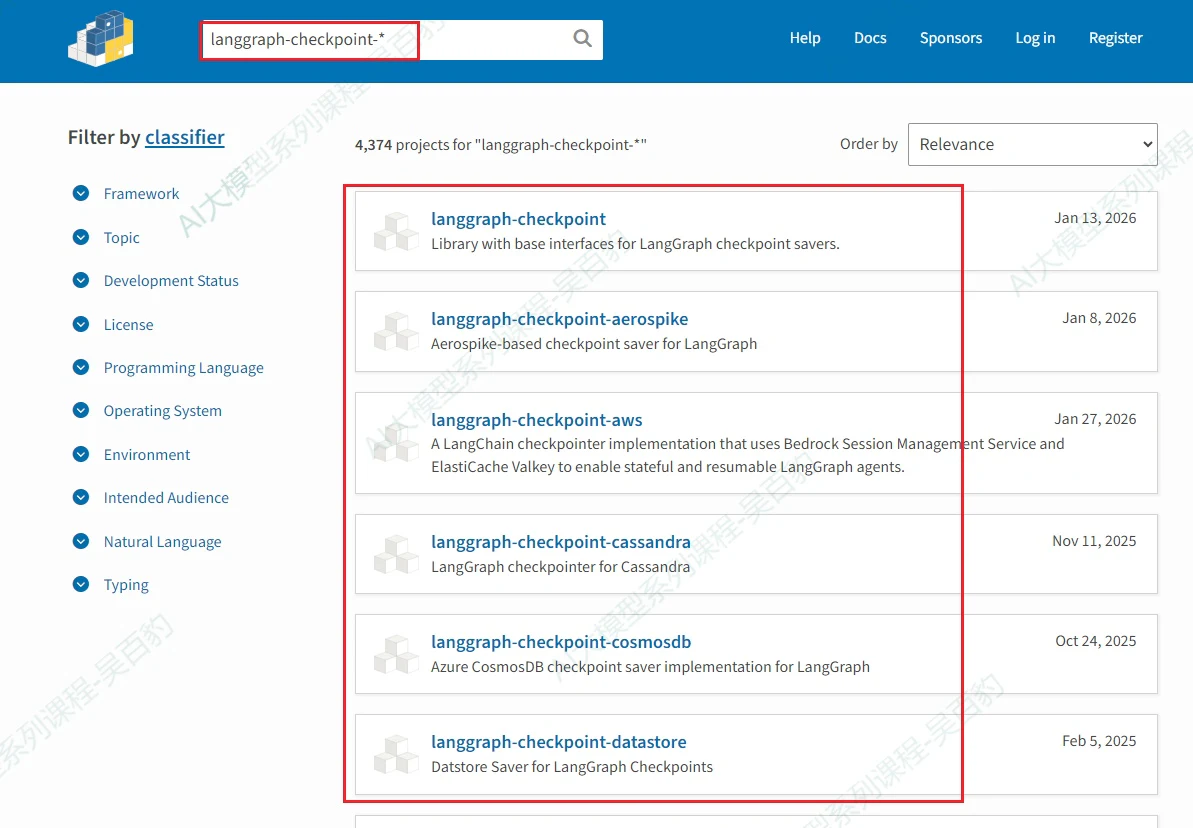The image size is (1193, 828).
Task: Click the package icon beside langgraph-checkpoint-cosmosdb
Action: click(396, 654)
